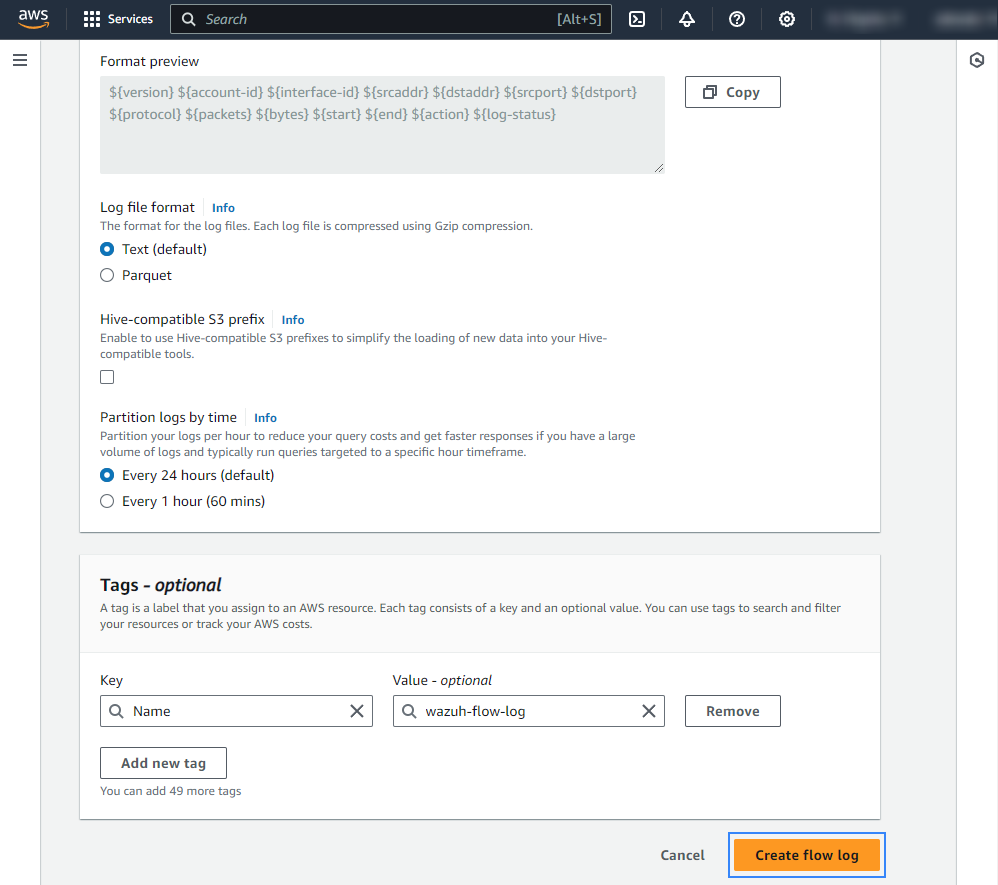Clear the wazuh-flow-log tag value

(649, 711)
